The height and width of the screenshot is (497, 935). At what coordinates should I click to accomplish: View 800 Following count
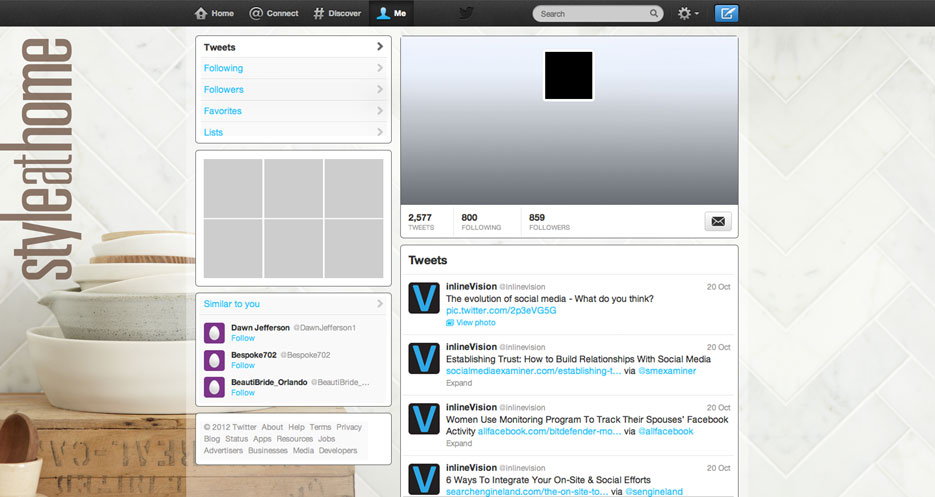coord(481,222)
